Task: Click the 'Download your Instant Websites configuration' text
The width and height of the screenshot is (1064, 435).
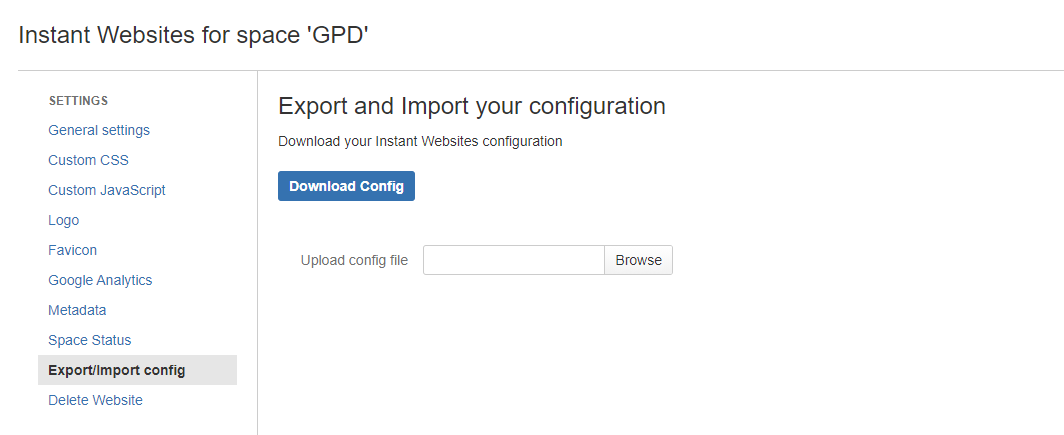Action: [x=420, y=141]
